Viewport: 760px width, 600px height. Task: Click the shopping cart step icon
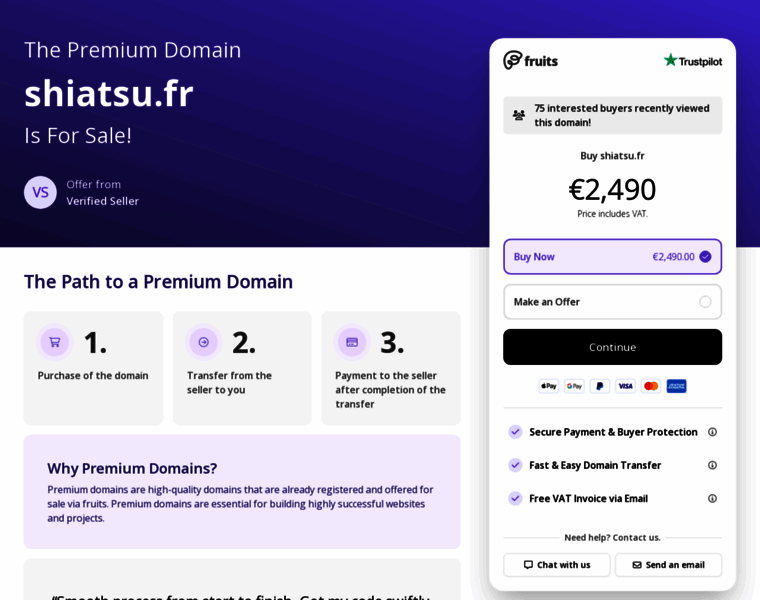[x=55, y=342]
